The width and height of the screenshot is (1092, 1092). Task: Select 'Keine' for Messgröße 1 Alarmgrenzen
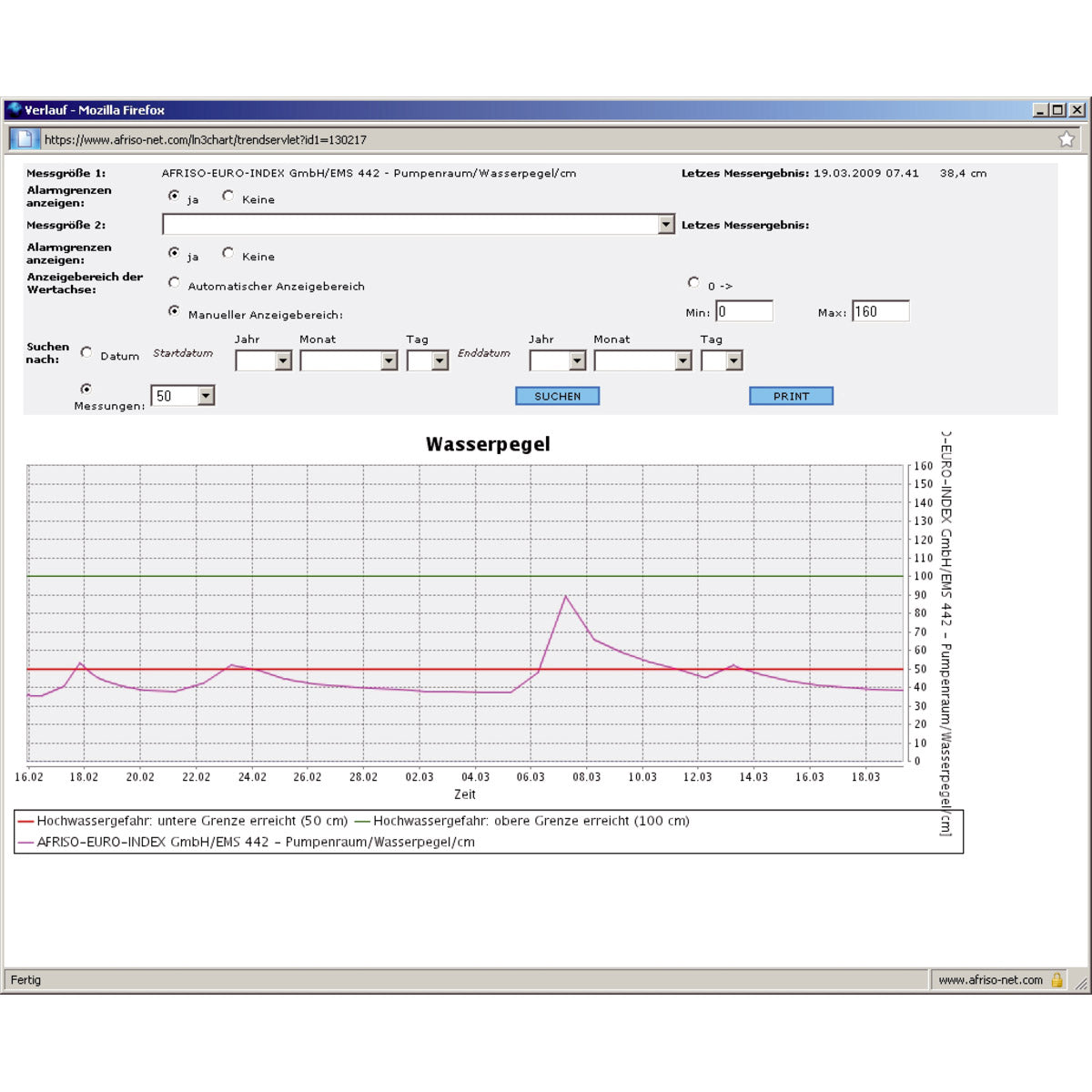click(x=227, y=196)
